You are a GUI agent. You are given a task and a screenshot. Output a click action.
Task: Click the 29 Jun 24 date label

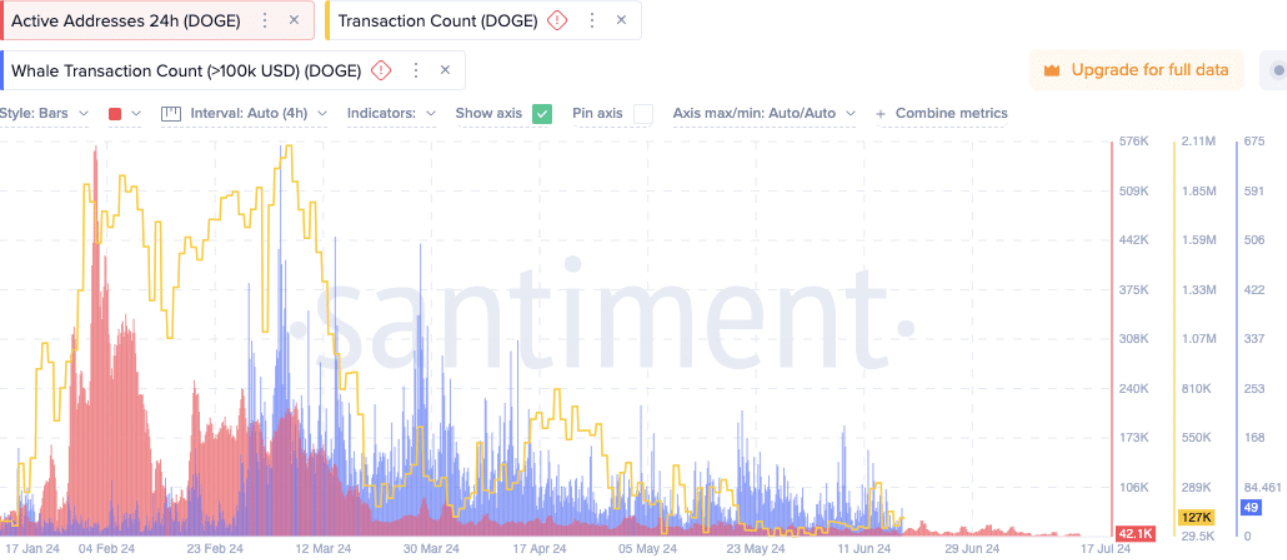pyautogui.click(x=972, y=548)
